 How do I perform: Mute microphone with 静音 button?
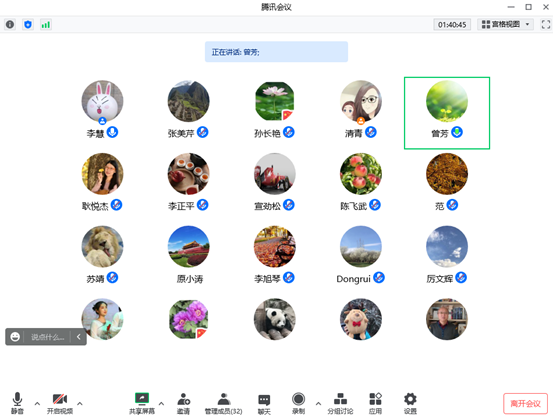click(17, 403)
